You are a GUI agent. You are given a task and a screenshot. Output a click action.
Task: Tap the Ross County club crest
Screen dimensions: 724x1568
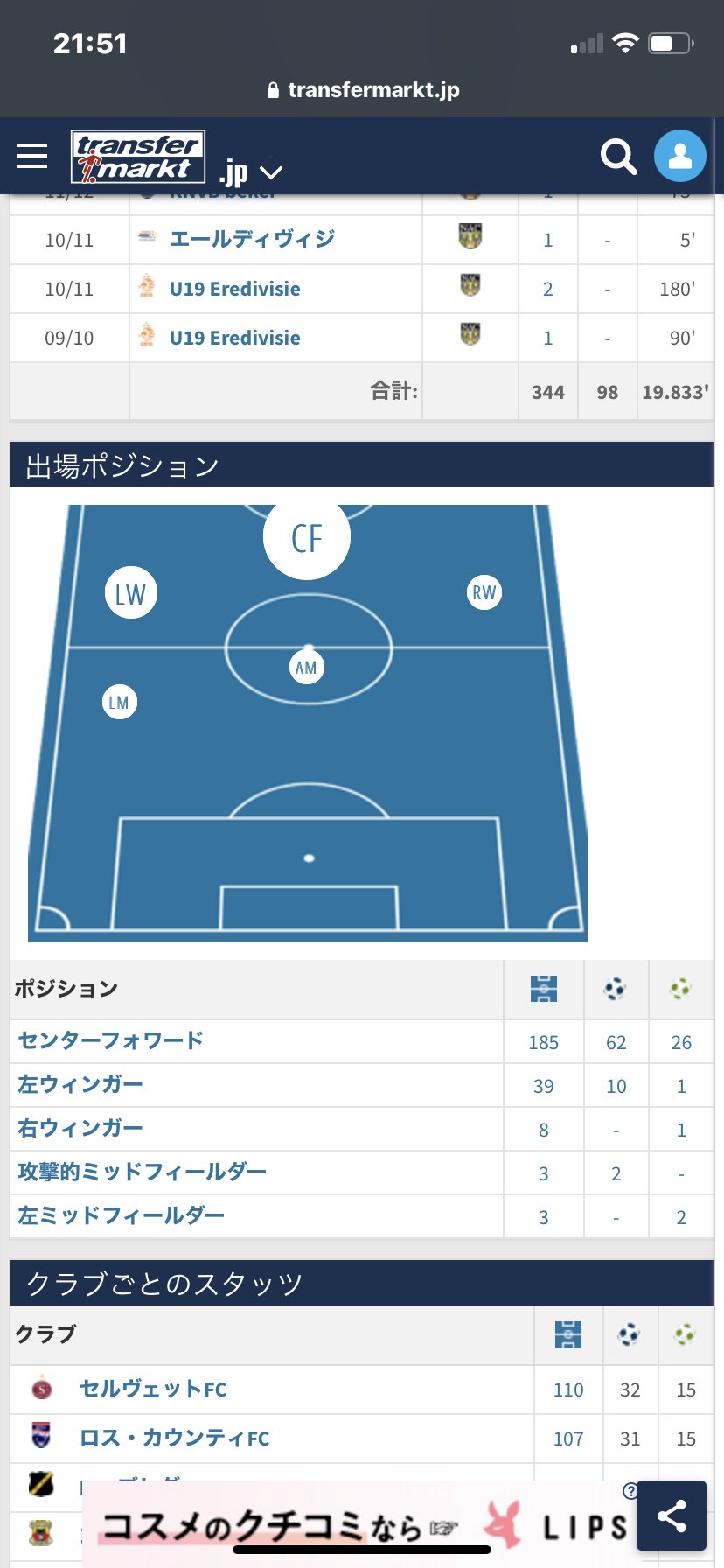(41, 1437)
